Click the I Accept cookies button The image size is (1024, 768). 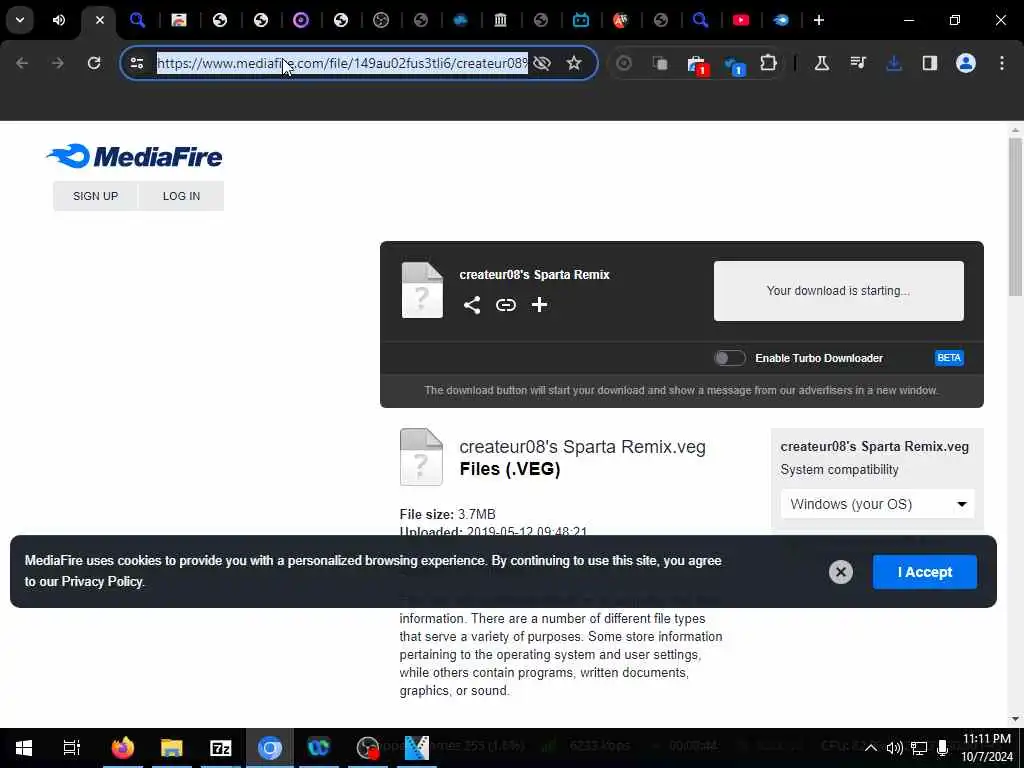[925, 572]
